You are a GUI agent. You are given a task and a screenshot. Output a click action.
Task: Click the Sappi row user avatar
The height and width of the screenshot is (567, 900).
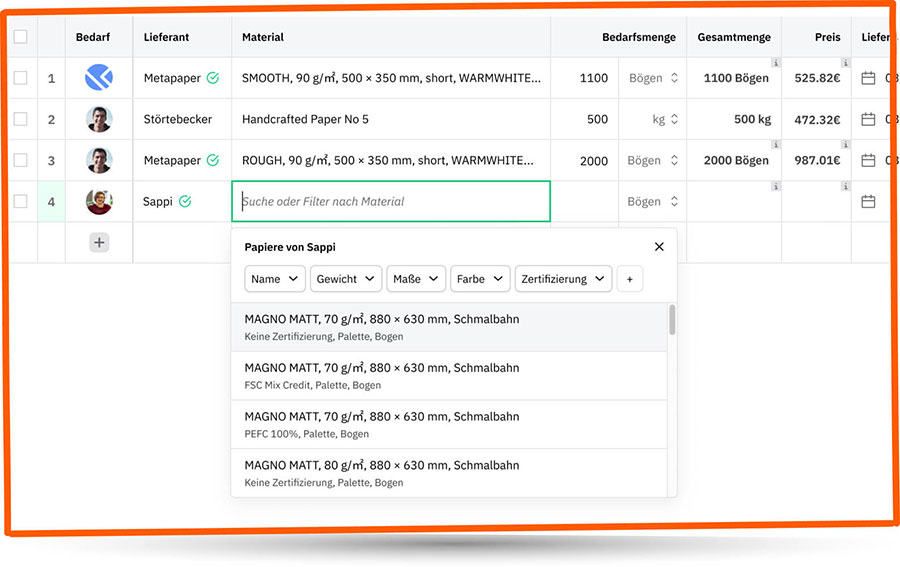click(x=99, y=201)
